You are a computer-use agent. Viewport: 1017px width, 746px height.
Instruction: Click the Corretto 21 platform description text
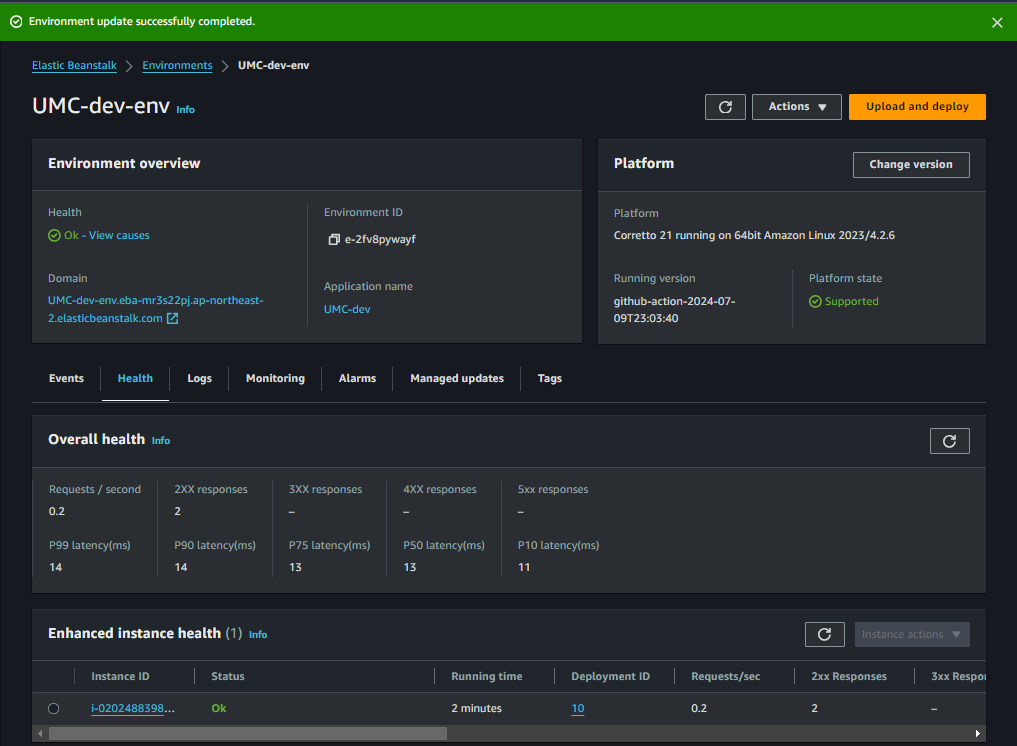coord(754,235)
